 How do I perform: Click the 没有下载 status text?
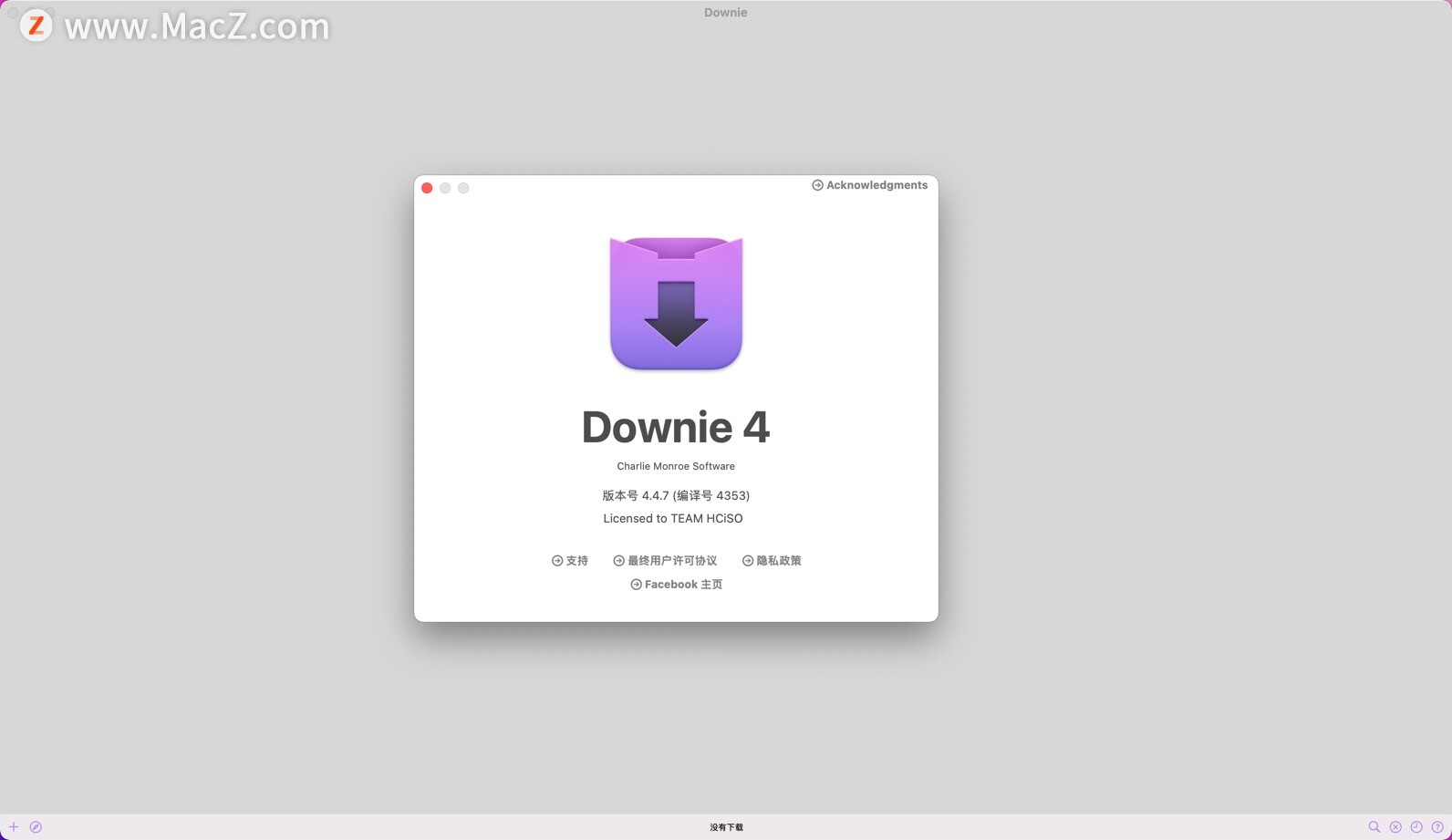[727, 827]
